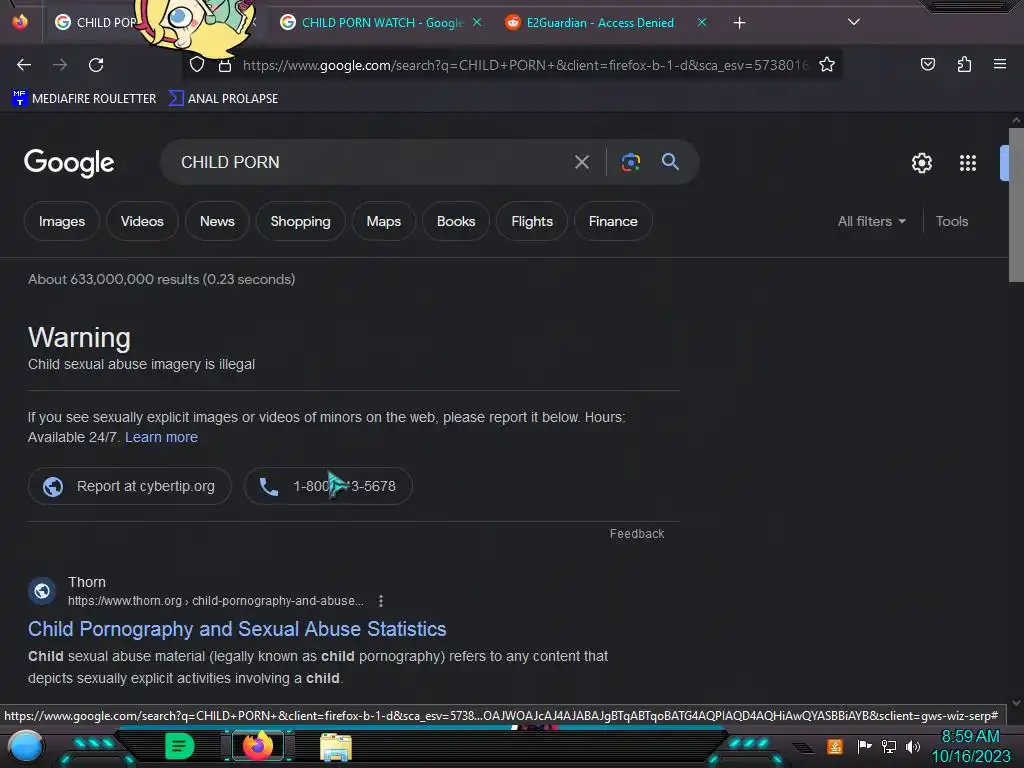Open the green notes app in taskbar
Screen dimensions: 1024x768
[x=180, y=746]
